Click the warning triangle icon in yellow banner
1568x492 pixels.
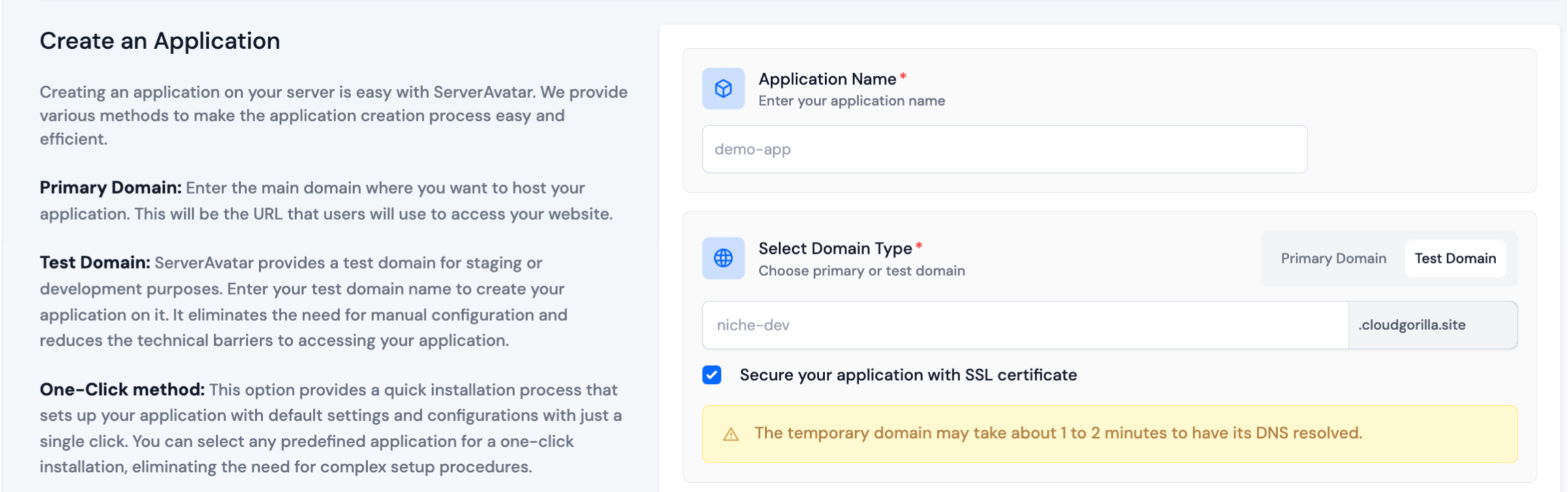[x=730, y=435]
